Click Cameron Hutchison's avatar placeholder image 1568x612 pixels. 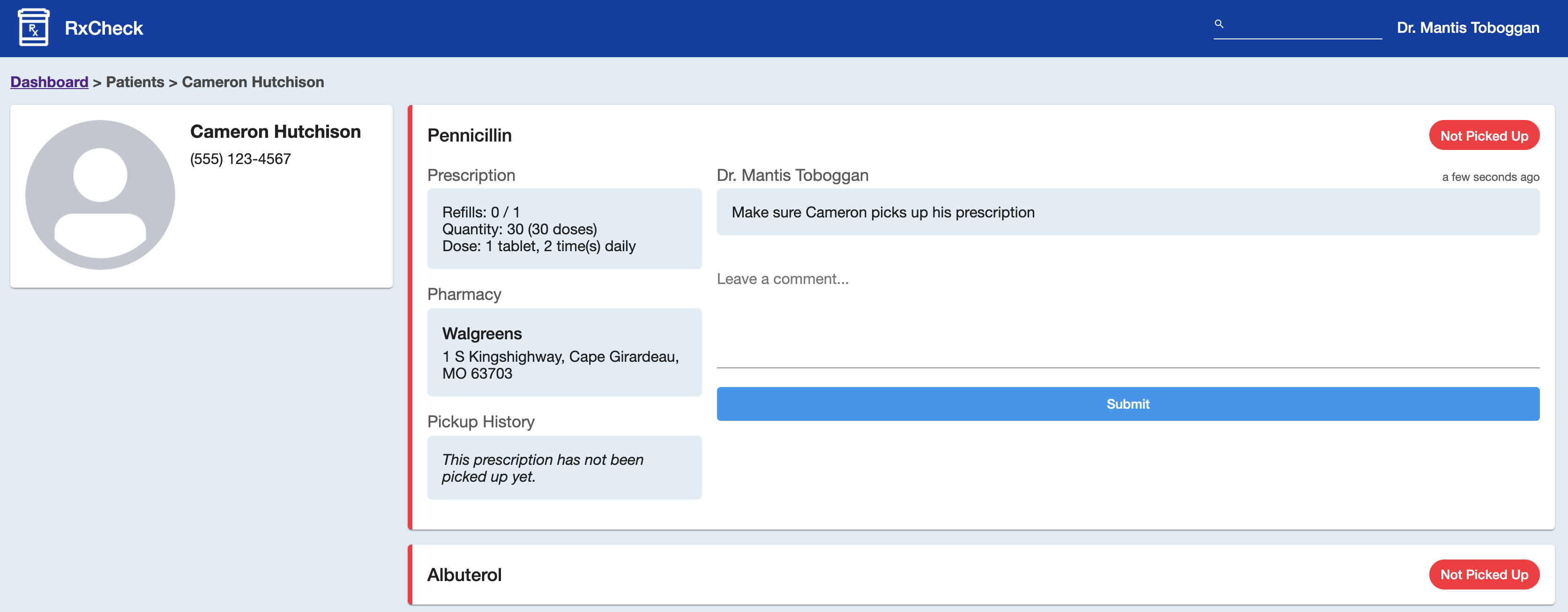click(x=100, y=195)
